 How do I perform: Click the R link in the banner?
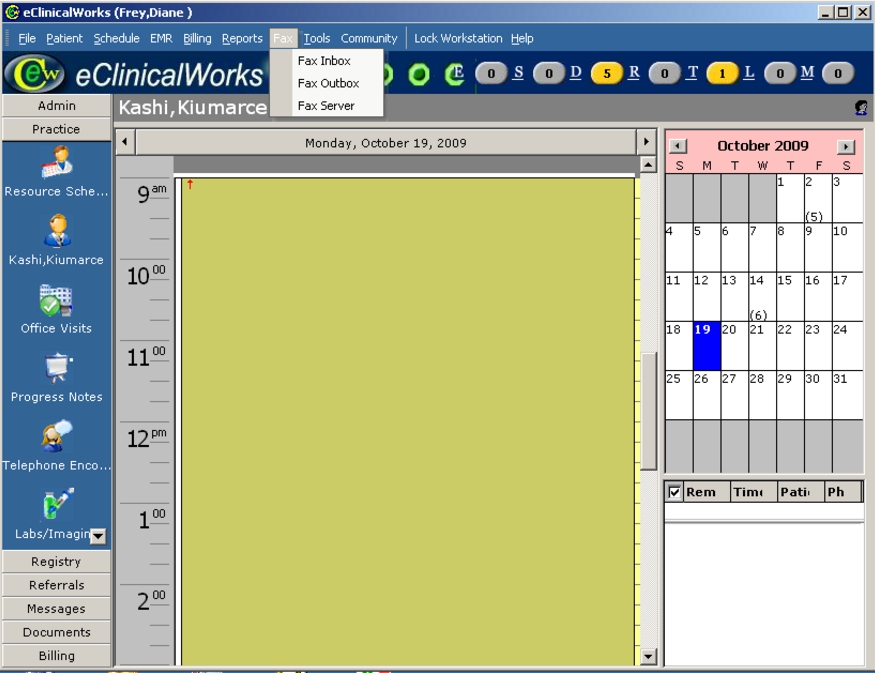(x=634, y=73)
